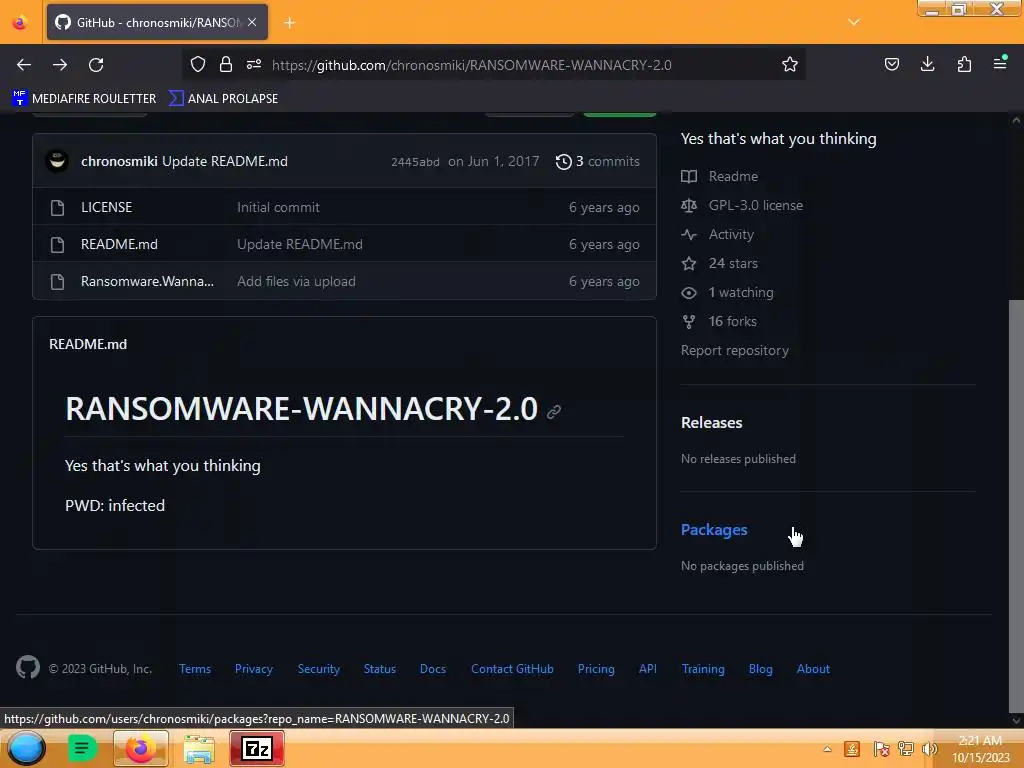Go forward with the browser forward arrow
The width and height of the screenshot is (1024, 768).
tap(60, 65)
